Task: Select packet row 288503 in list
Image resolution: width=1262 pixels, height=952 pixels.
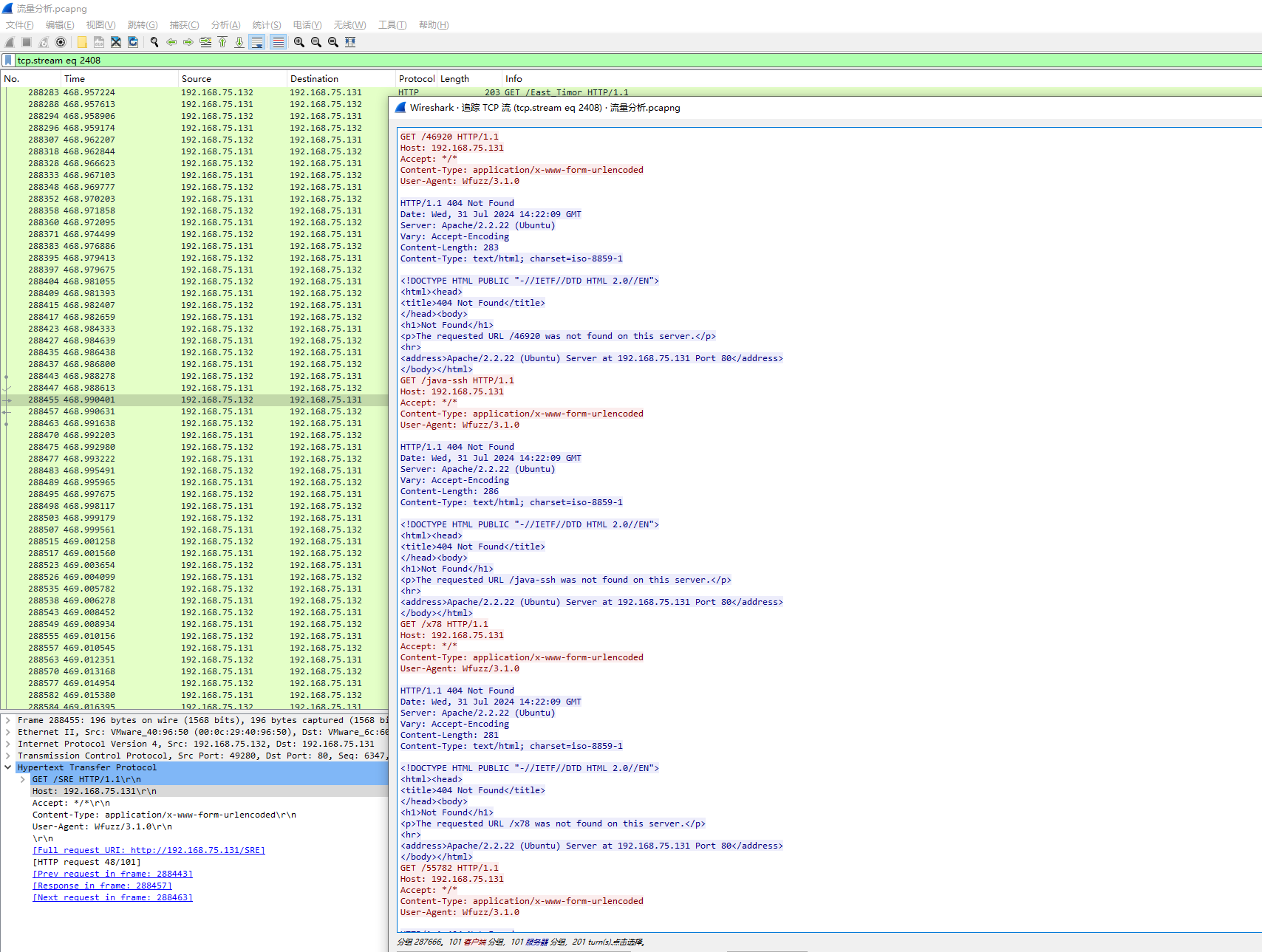Action: coord(196,518)
